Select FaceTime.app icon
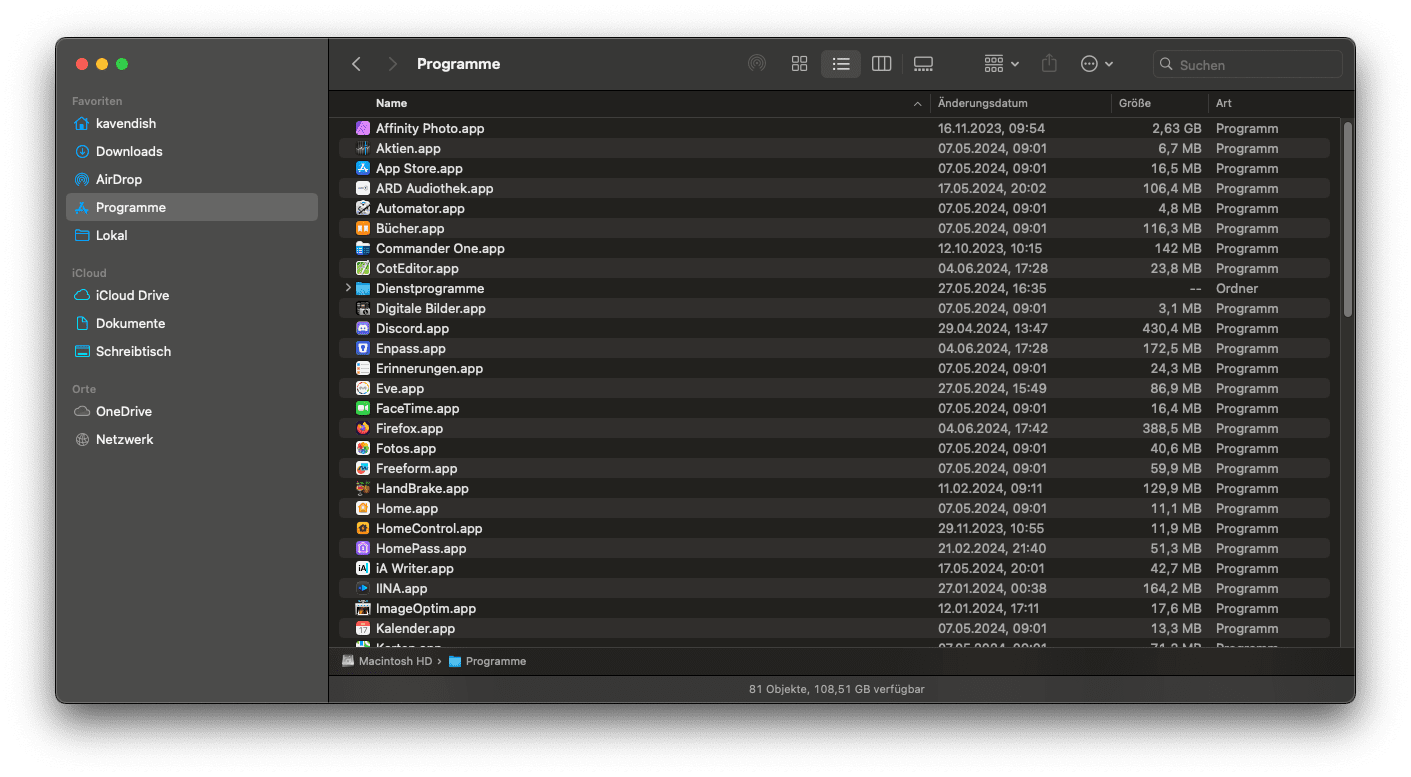 coord(363,408)
